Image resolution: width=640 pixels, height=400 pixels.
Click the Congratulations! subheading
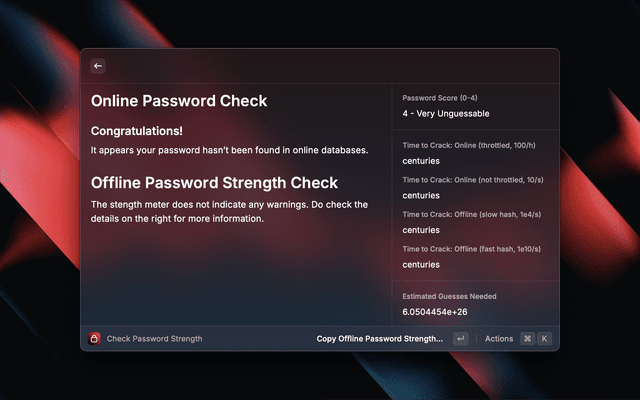click(x=137, y=131)
